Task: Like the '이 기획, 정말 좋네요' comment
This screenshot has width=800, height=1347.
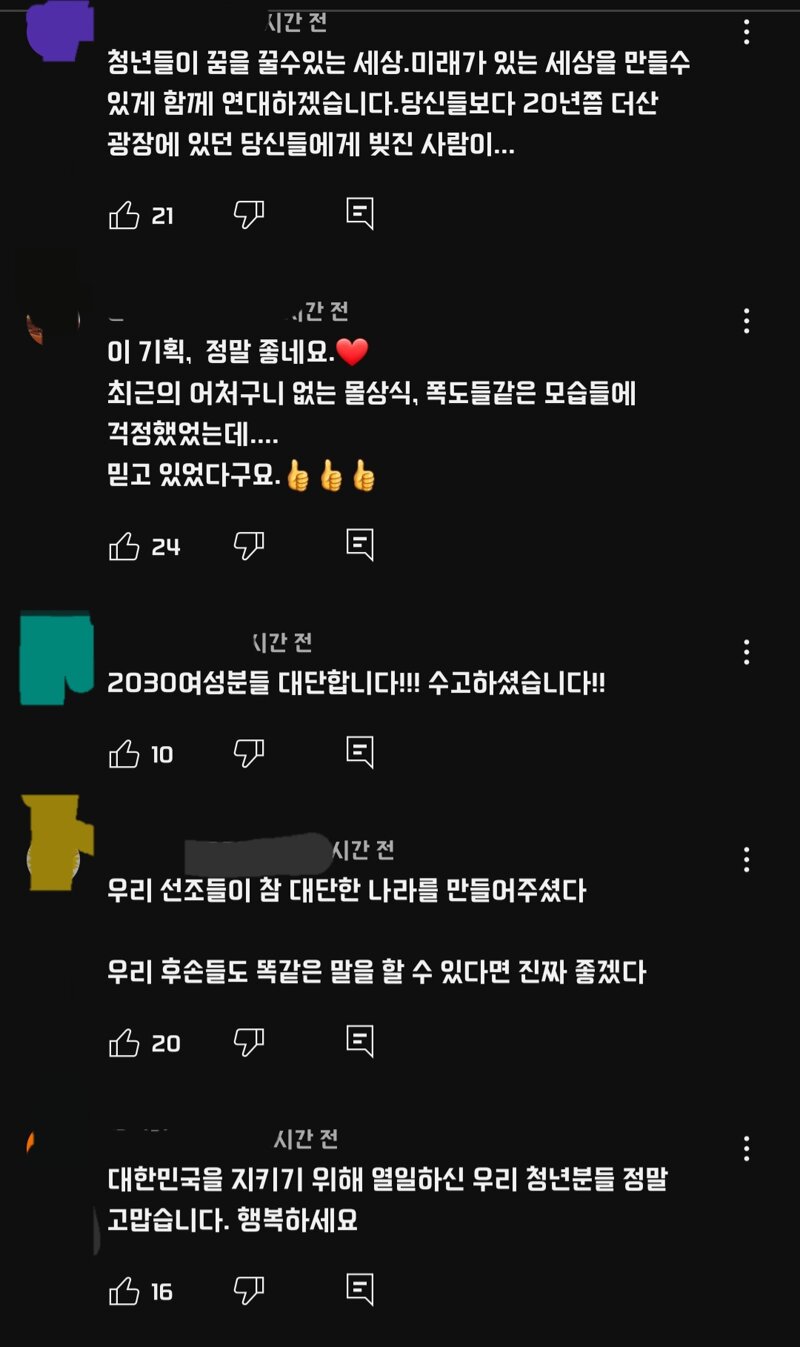Action: 124,546
